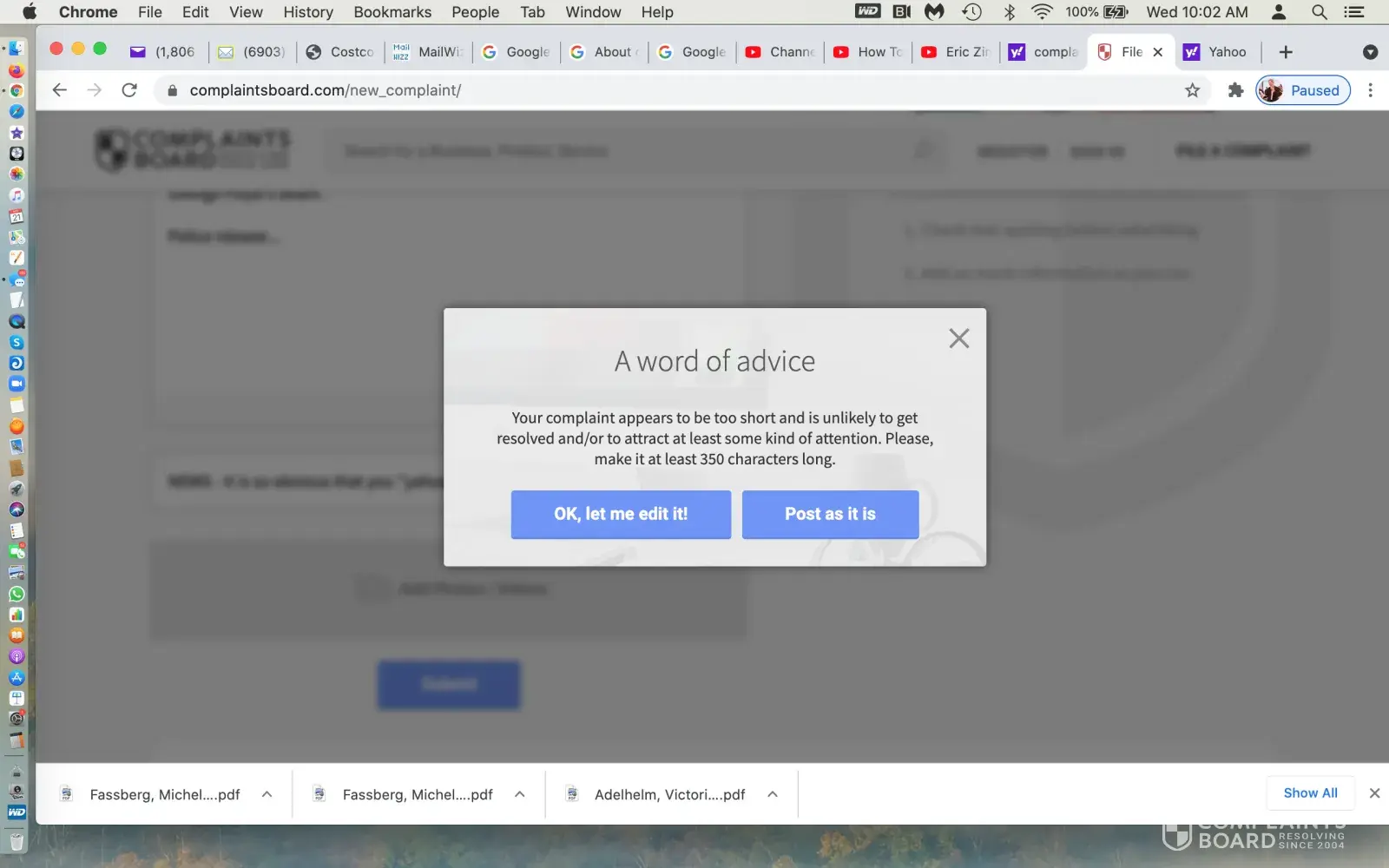The image size is (1389, 868).
Task: Close the 'A word of advice' dialog
Action: (x=958, y=339)
